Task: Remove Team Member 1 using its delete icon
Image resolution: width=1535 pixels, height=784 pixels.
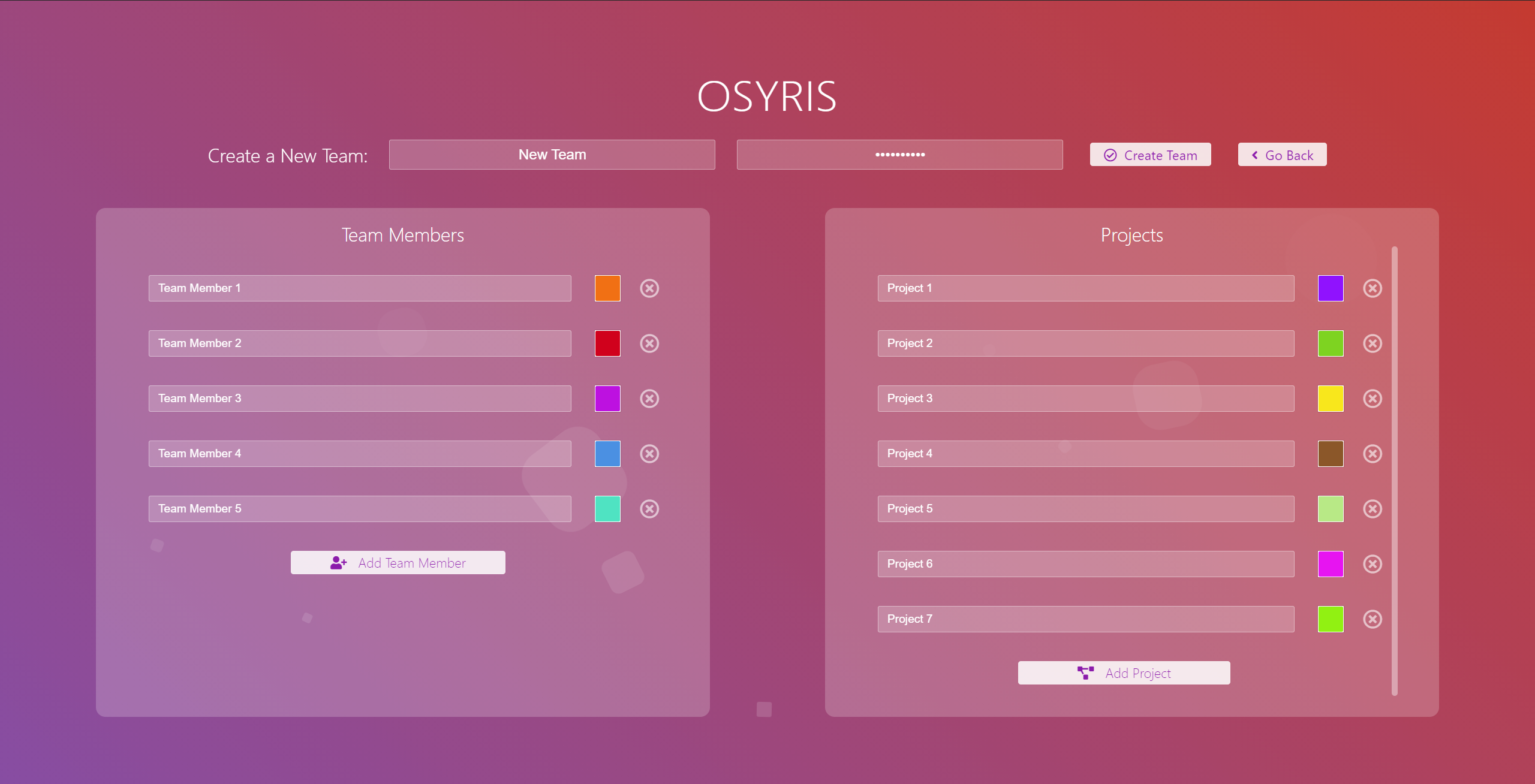Action: (x=649, y=288)
